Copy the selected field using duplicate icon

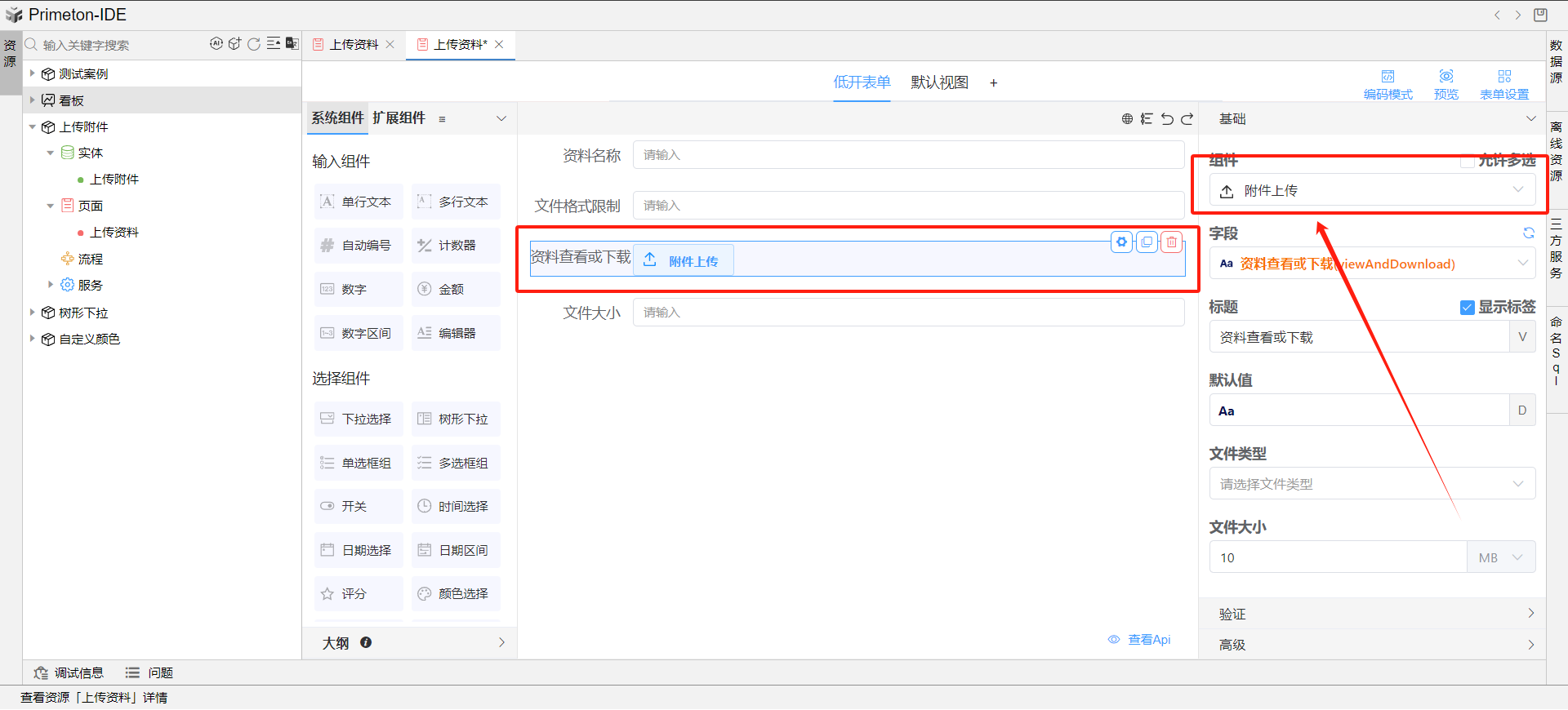pos(1147,242)
